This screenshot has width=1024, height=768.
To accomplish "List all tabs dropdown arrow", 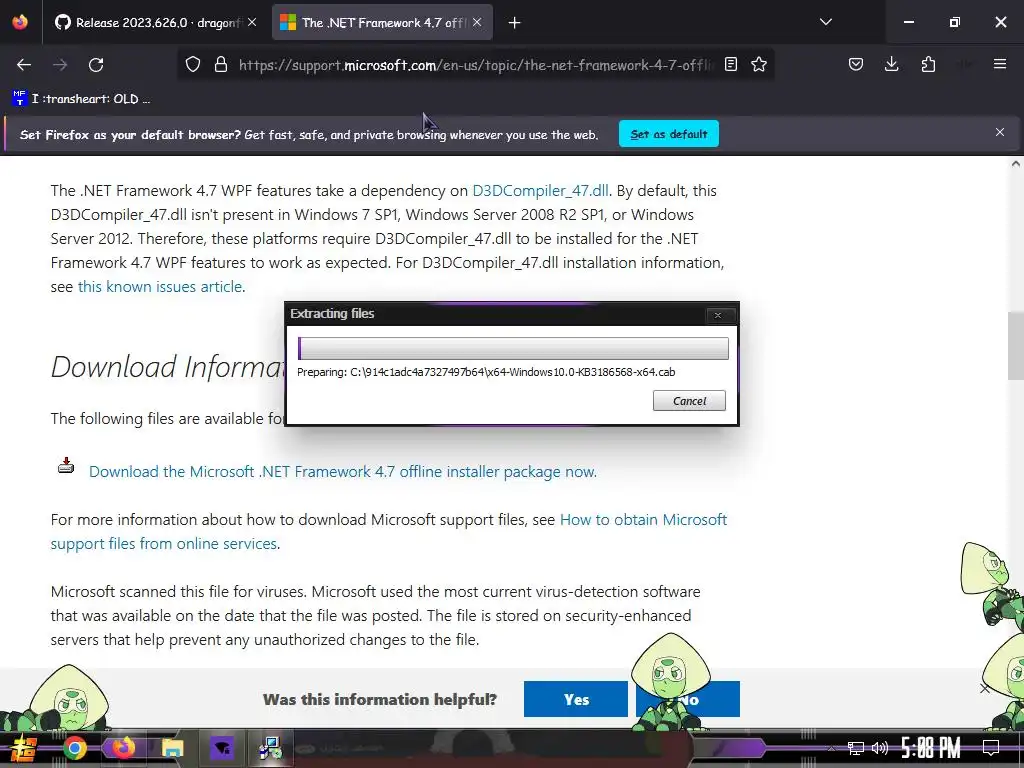I will click(825, 22).
